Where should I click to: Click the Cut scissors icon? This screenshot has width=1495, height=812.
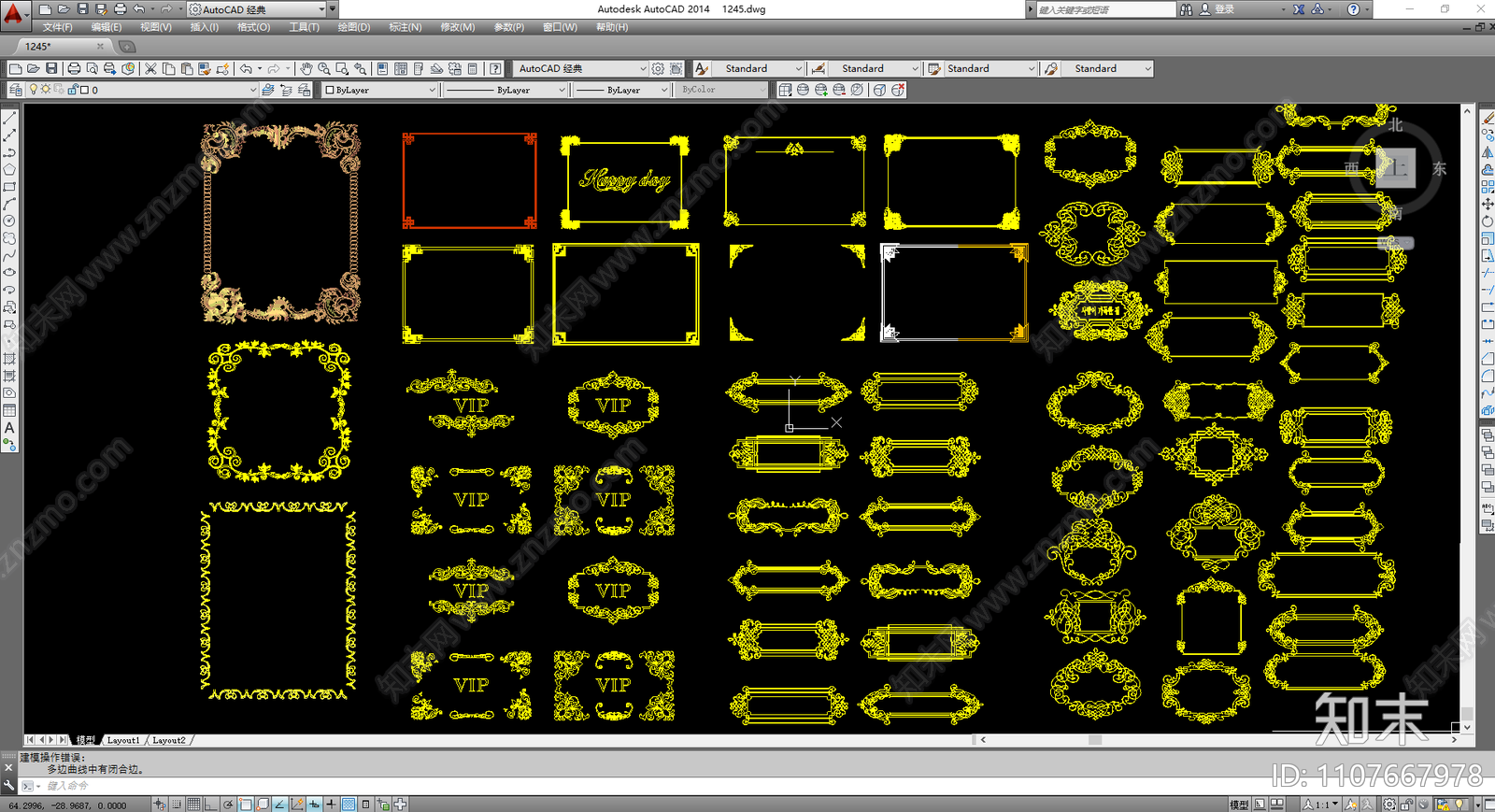[150, 69]
